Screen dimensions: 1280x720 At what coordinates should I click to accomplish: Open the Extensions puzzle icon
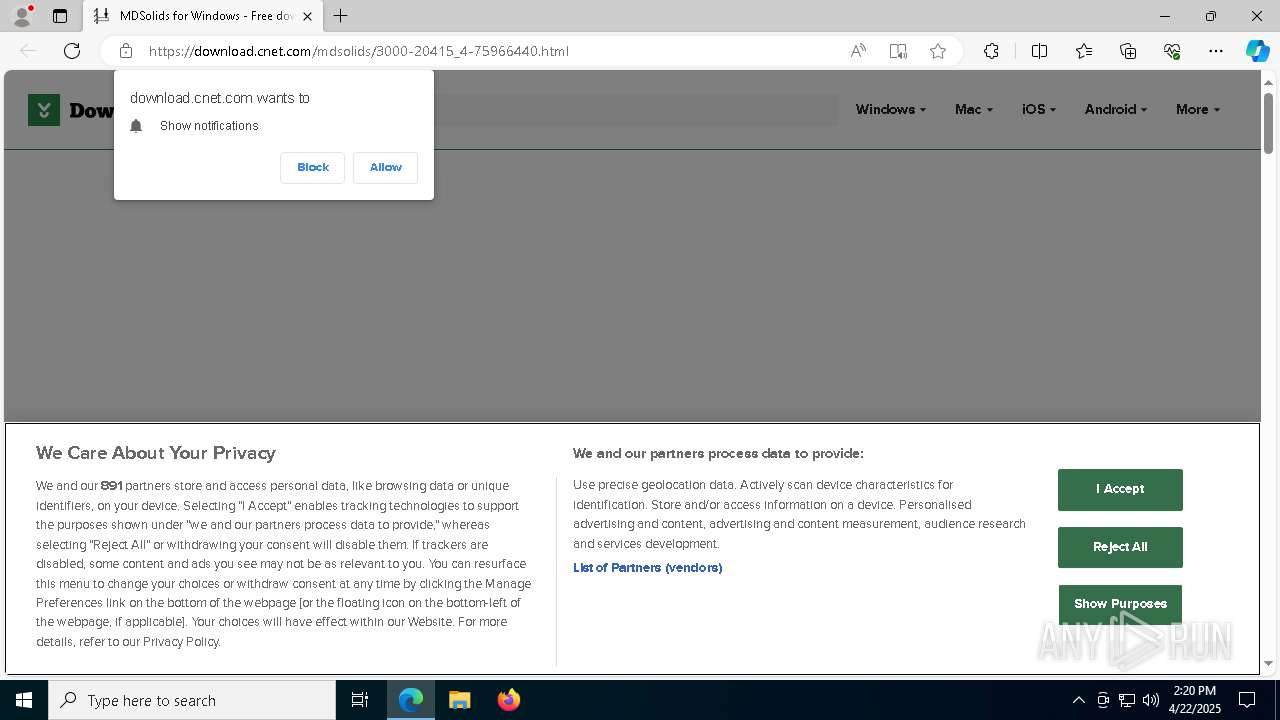pos(991,51)
